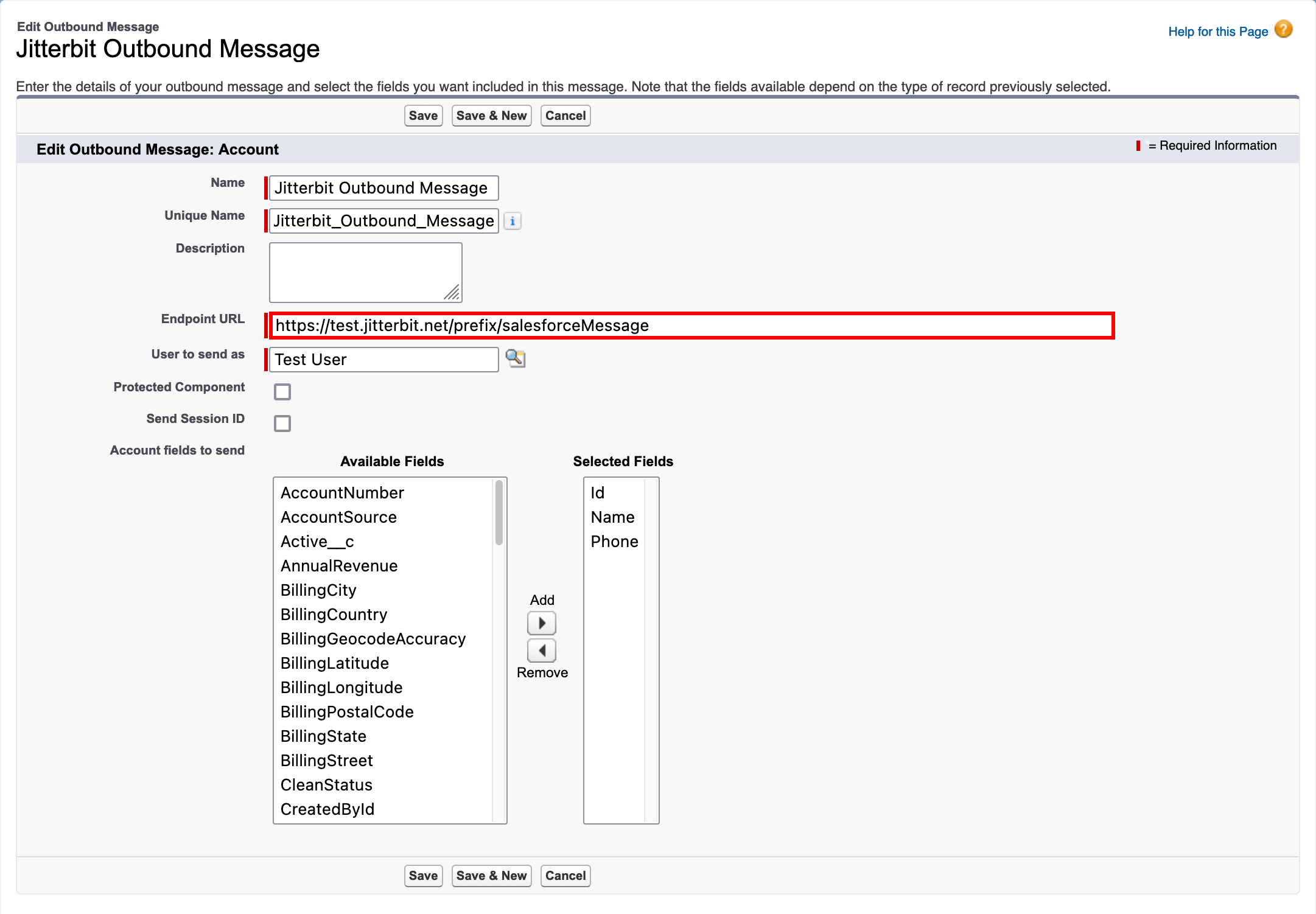Enable the Send Session ID checkbox
The image size is (1316, 914).
(282, 423)
